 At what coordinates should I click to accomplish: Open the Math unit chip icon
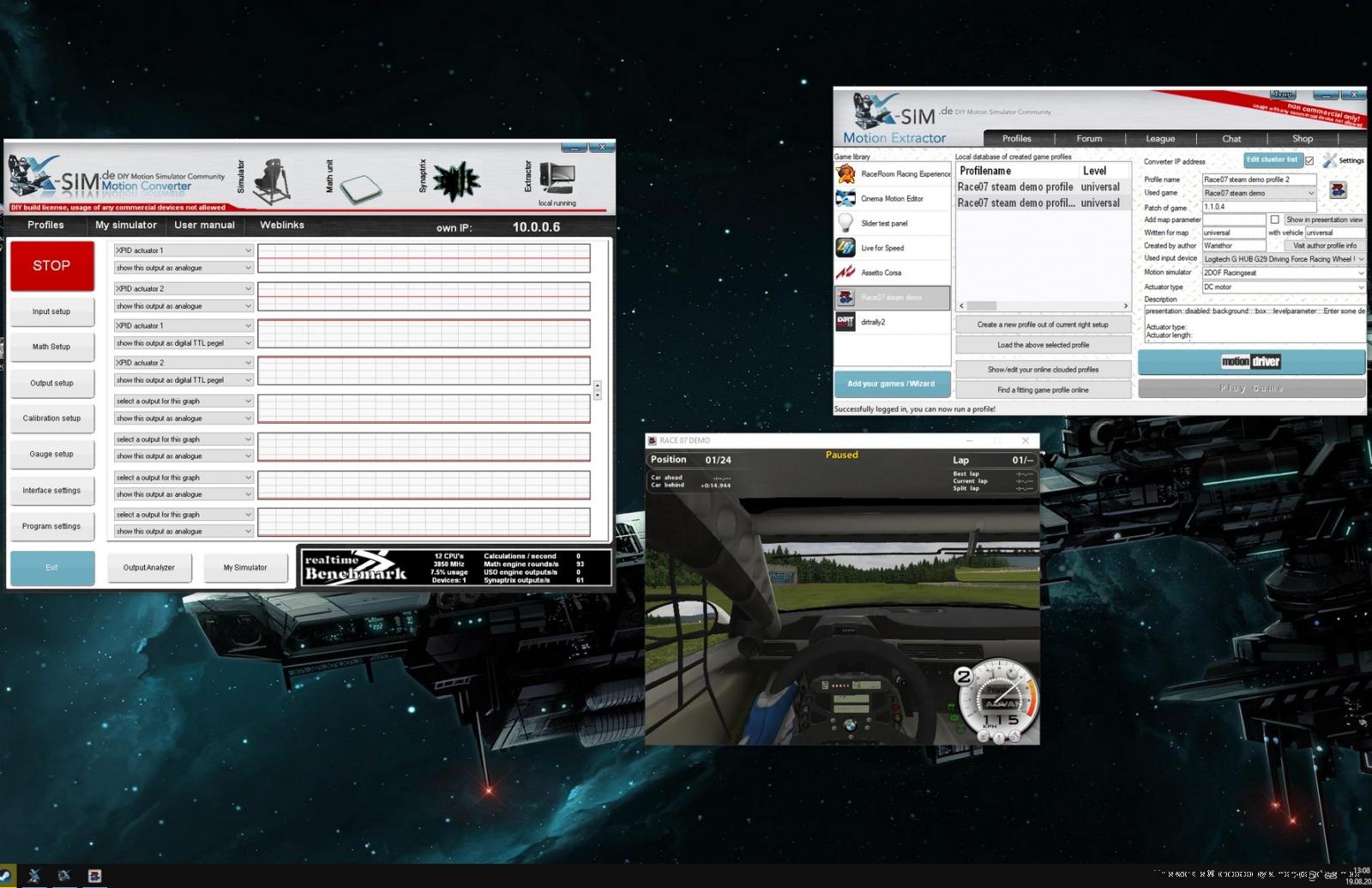[360, 187]
